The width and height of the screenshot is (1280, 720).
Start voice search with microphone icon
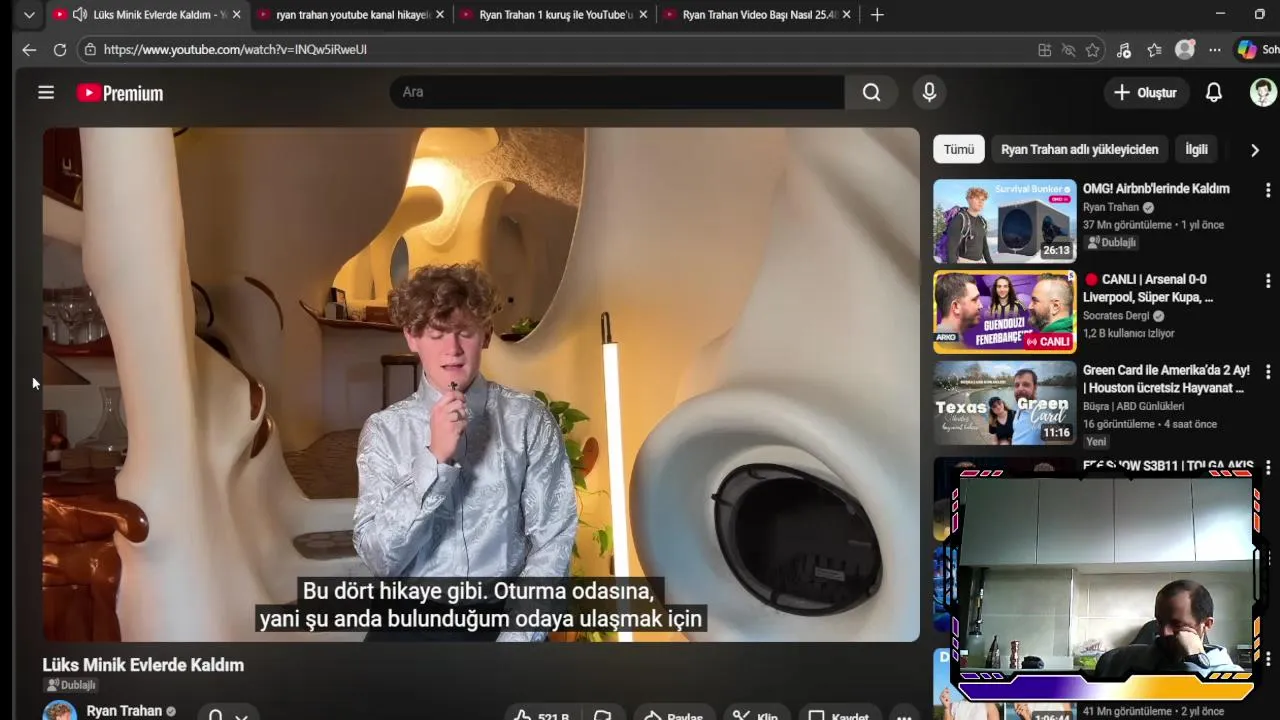point(929,92)
